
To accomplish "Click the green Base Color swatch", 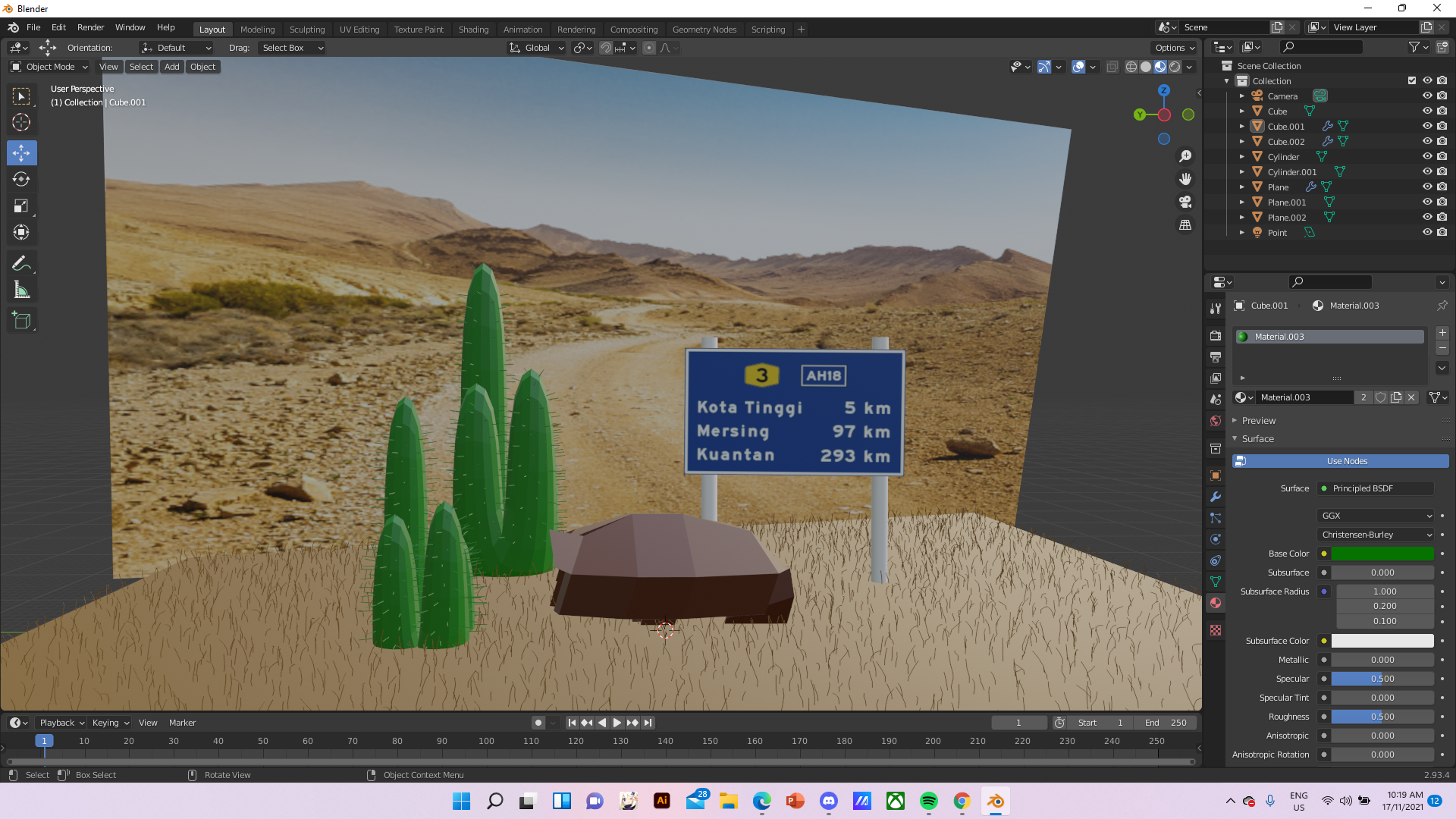I will pos(1382,554).
